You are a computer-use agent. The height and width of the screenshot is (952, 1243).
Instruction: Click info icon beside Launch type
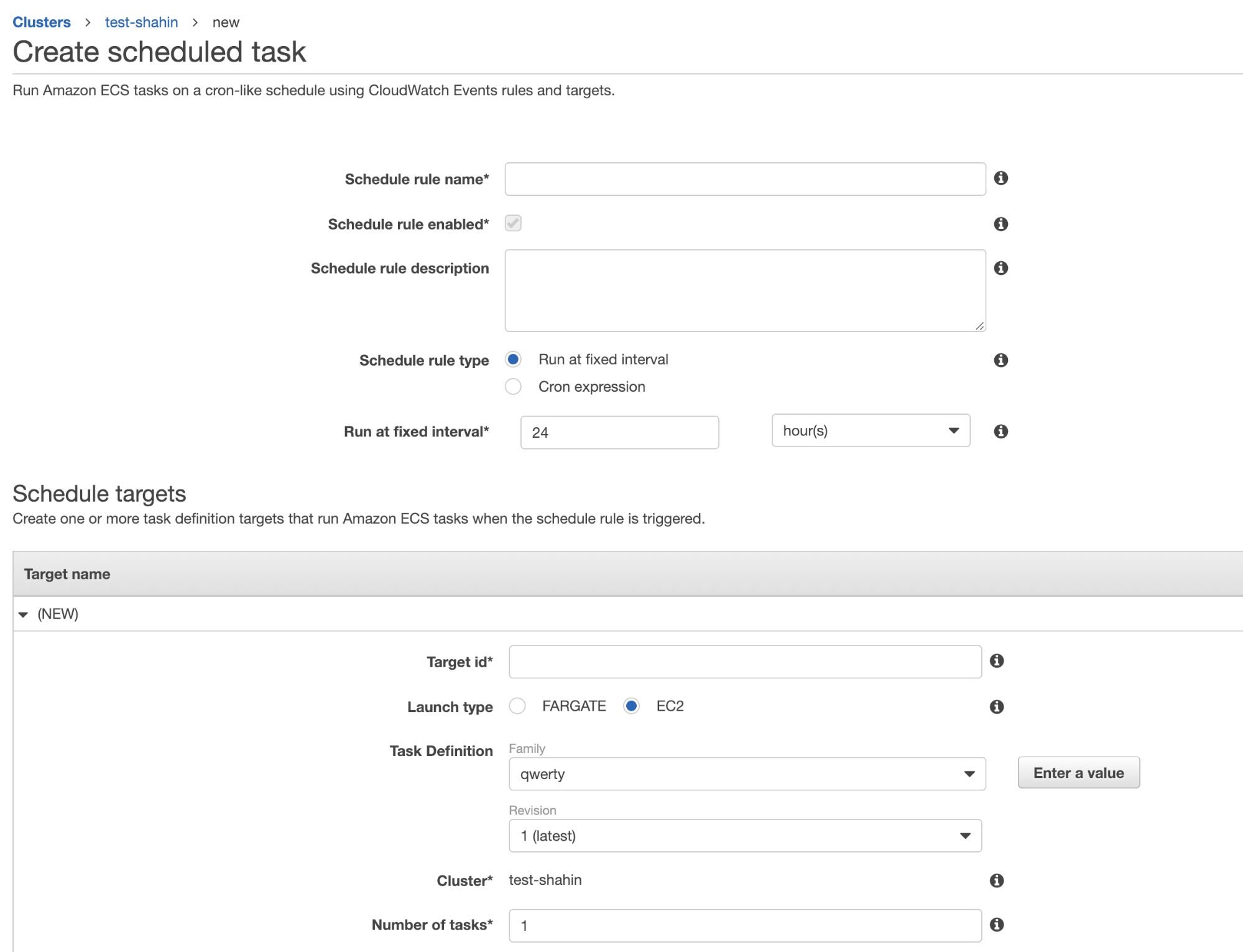(x=997, y=707)
